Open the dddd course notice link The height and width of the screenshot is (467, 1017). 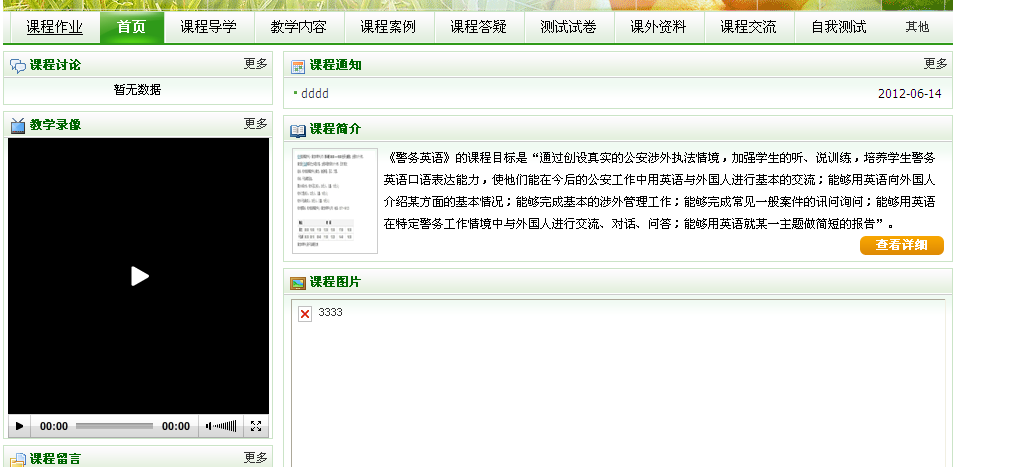pos(314,94)
